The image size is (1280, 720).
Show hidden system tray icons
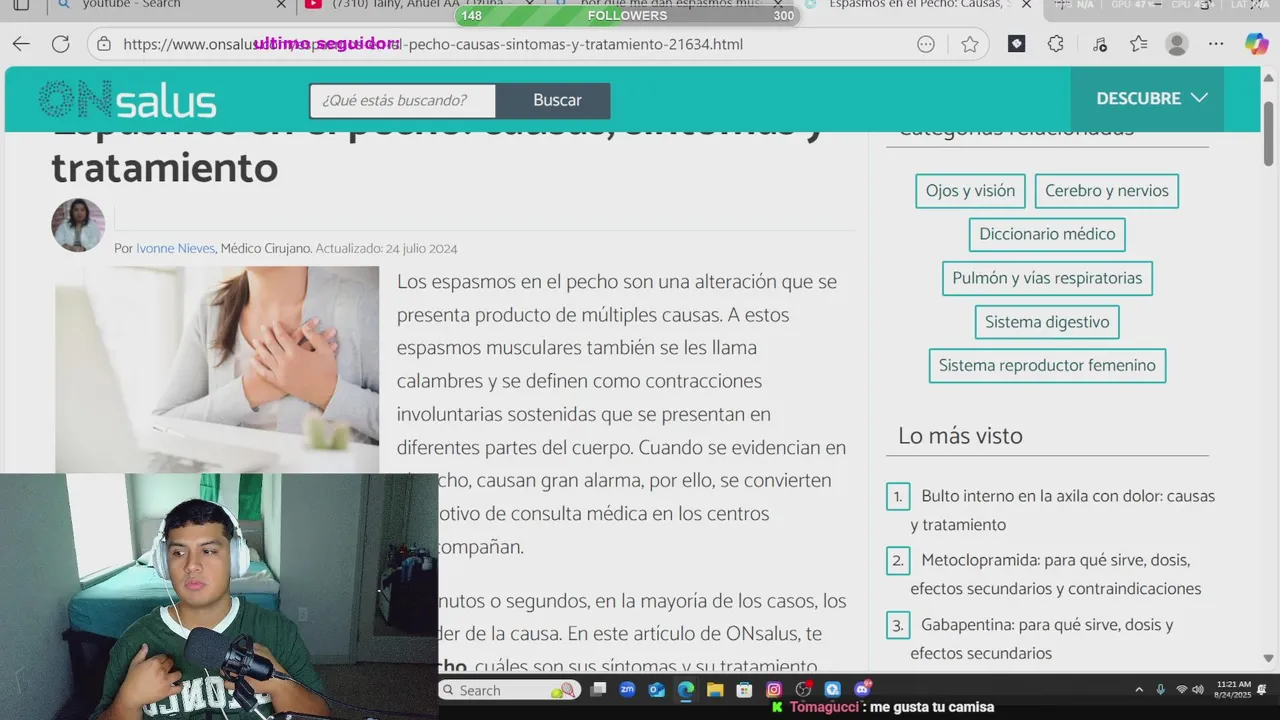point(1139,690)
